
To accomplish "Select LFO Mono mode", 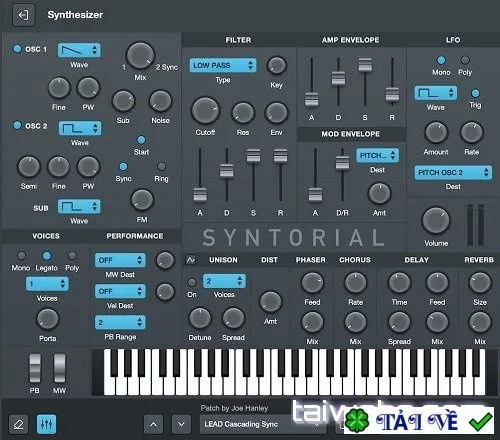I will (441, 60).
